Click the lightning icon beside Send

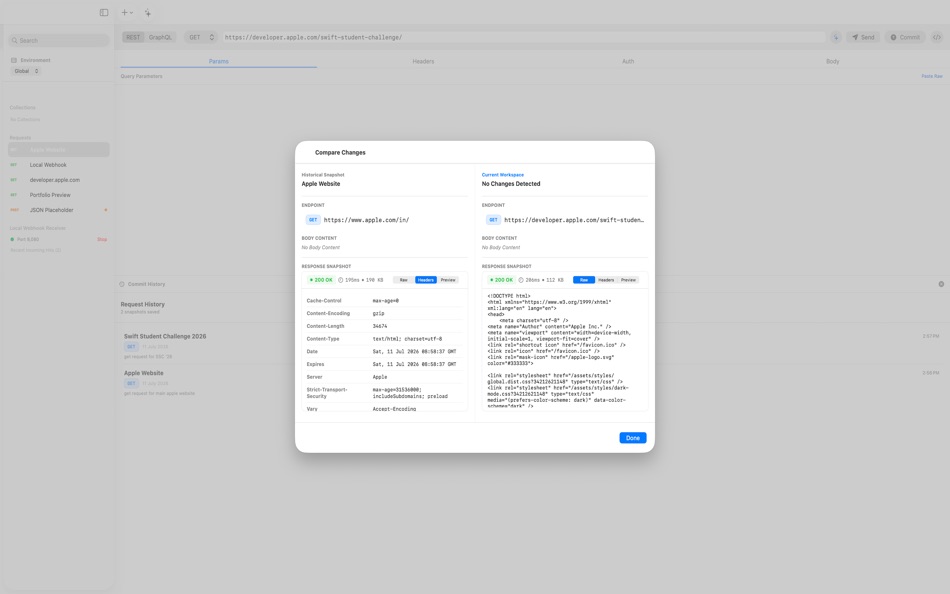pos(835,37)
